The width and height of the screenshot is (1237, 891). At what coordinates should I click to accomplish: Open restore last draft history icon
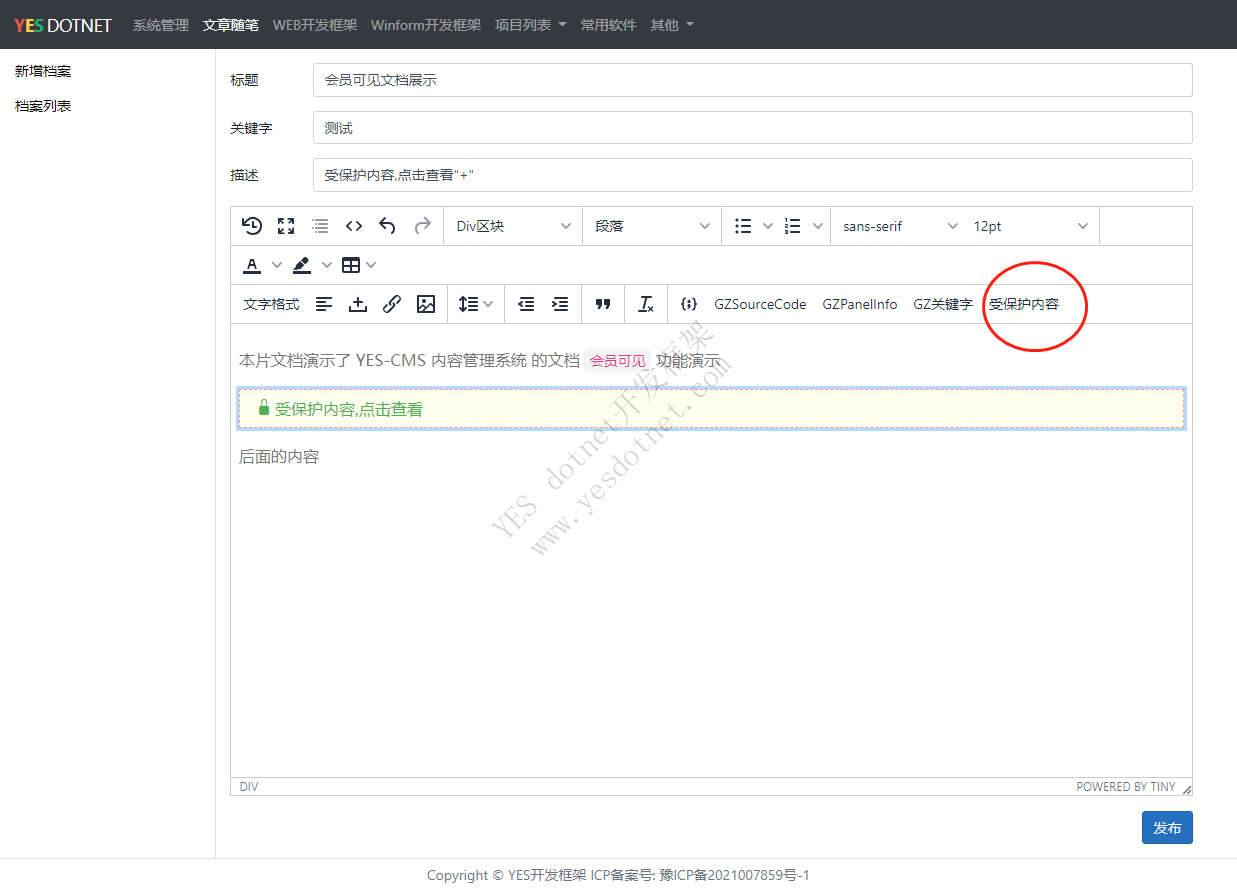coord(252,226)
